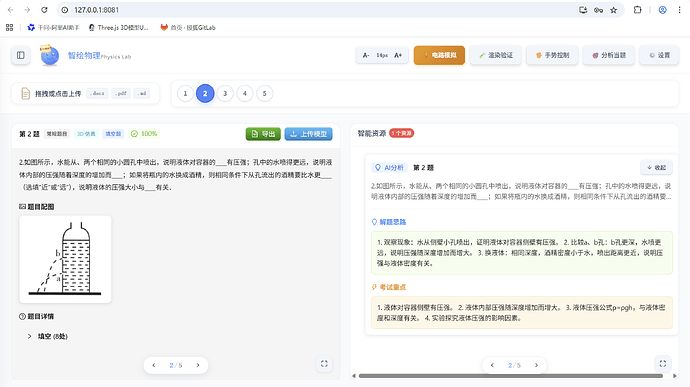The height and width of the screenshot is (387, 690).
Task: Open browser extensions puzzle icon
Action: (637, 10)
